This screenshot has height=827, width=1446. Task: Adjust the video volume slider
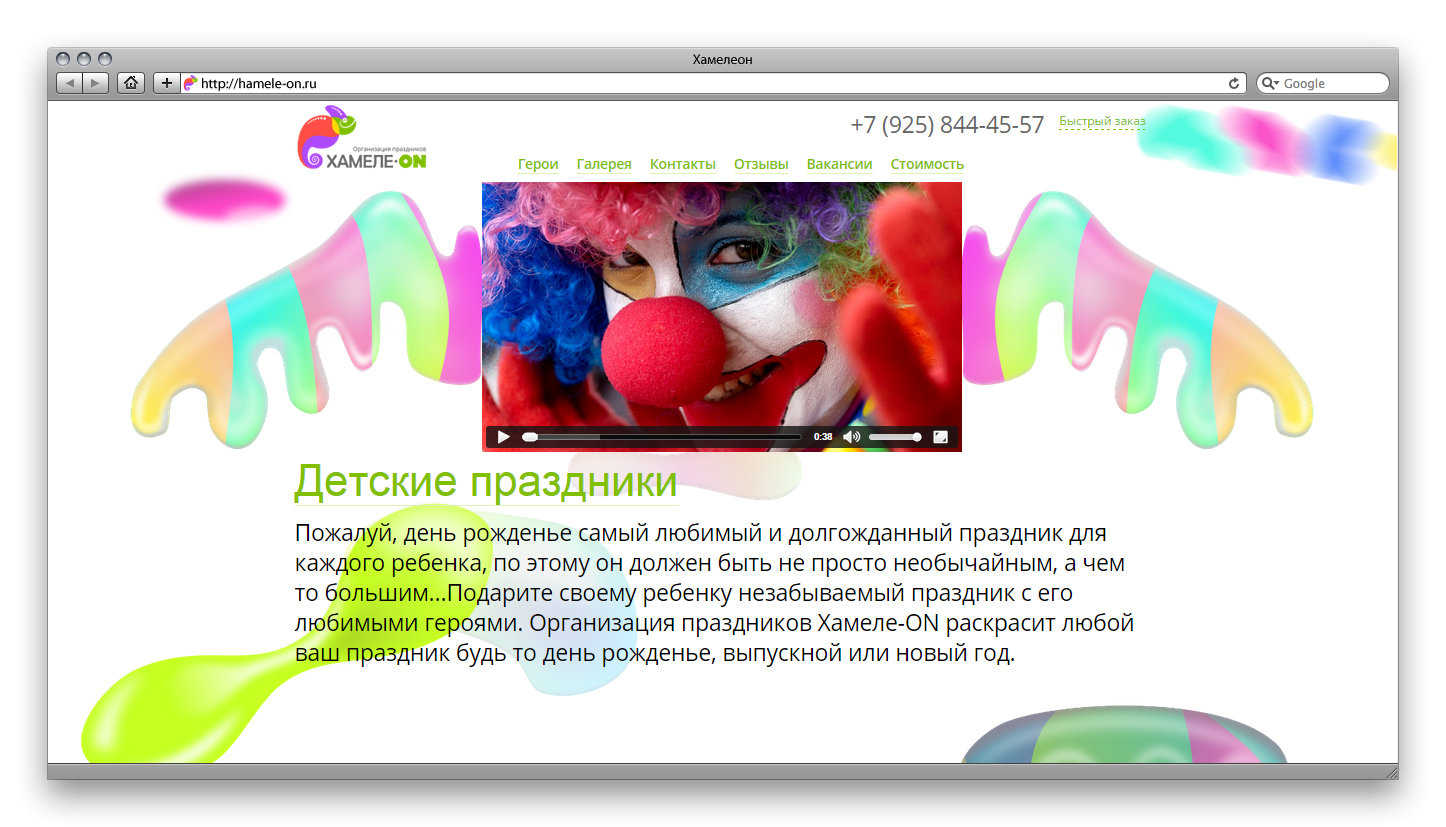click(895, 437)
